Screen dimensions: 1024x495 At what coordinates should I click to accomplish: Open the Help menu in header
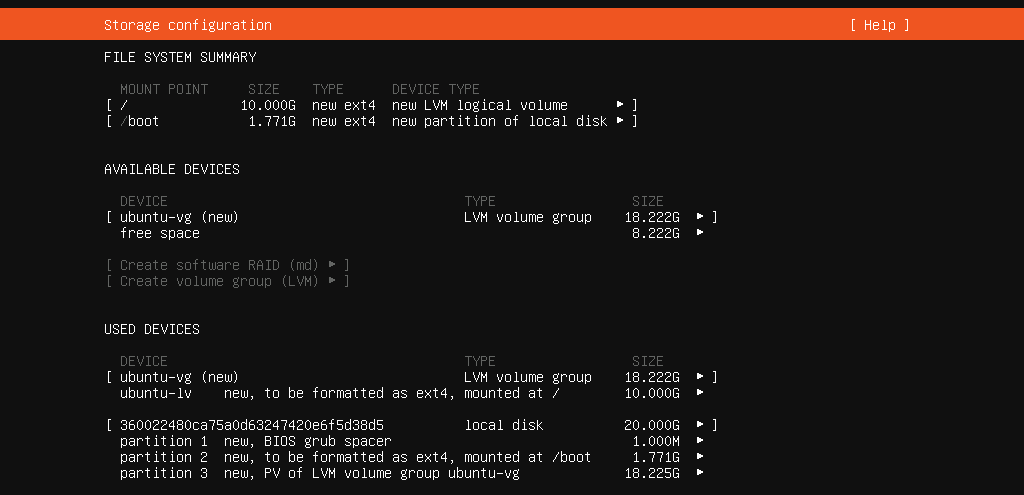(x=879, y=25)
